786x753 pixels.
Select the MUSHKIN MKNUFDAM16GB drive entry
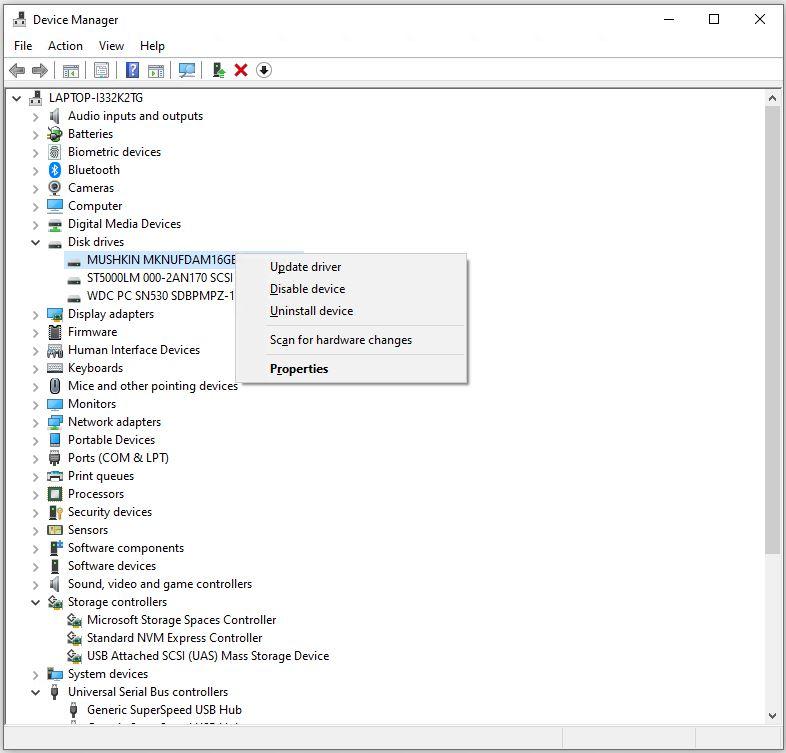[161, 260]
